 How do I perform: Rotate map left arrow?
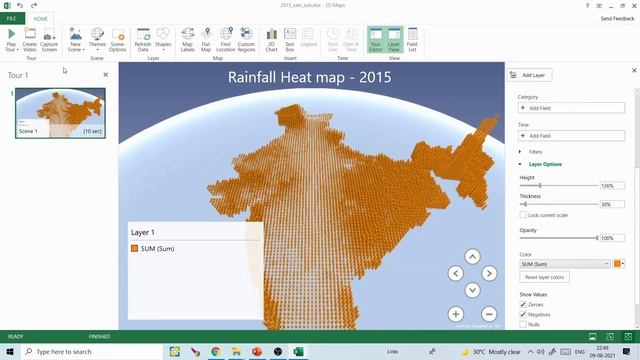coord(456,273)
